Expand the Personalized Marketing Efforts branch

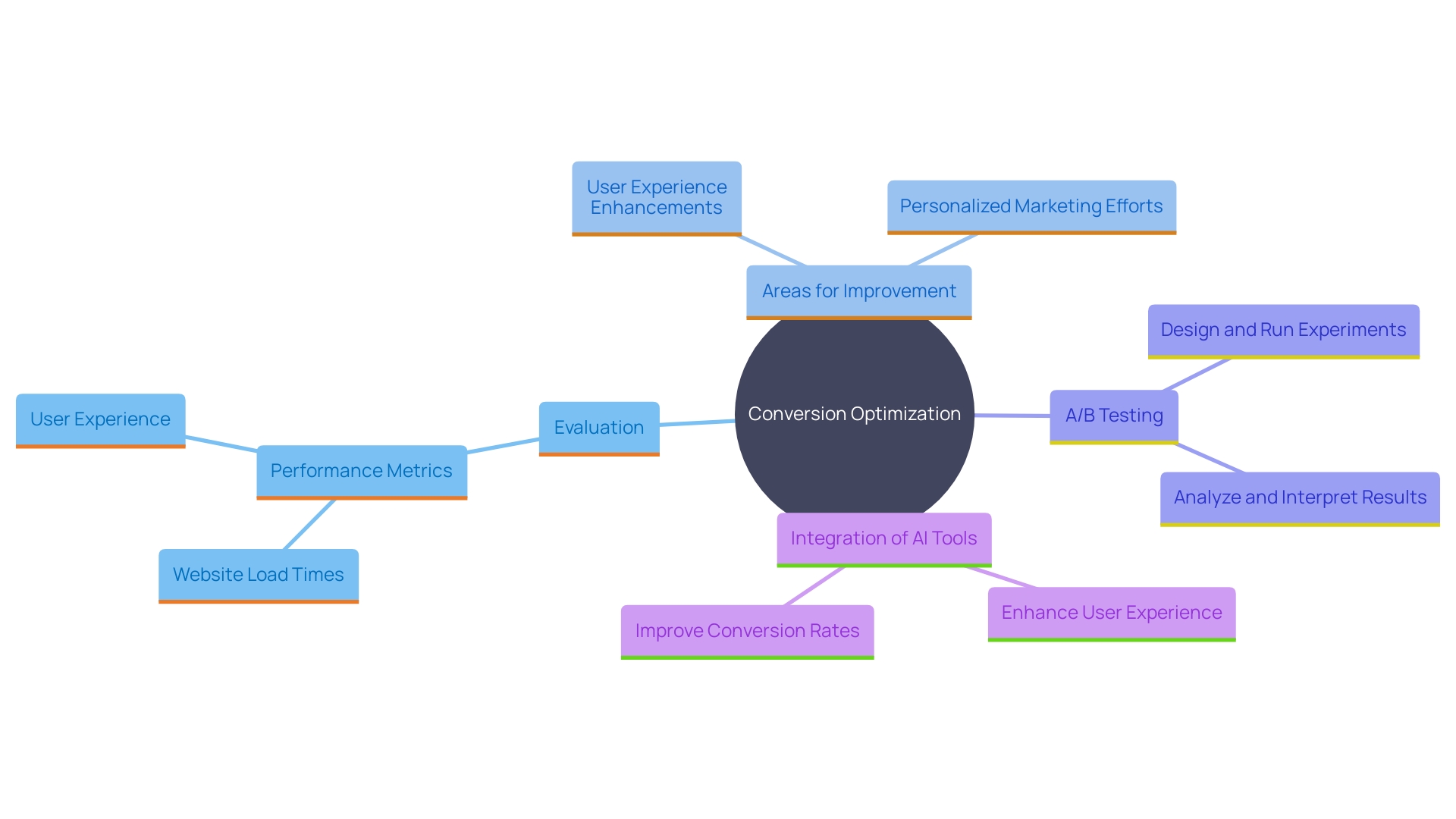pos(1020,202)
